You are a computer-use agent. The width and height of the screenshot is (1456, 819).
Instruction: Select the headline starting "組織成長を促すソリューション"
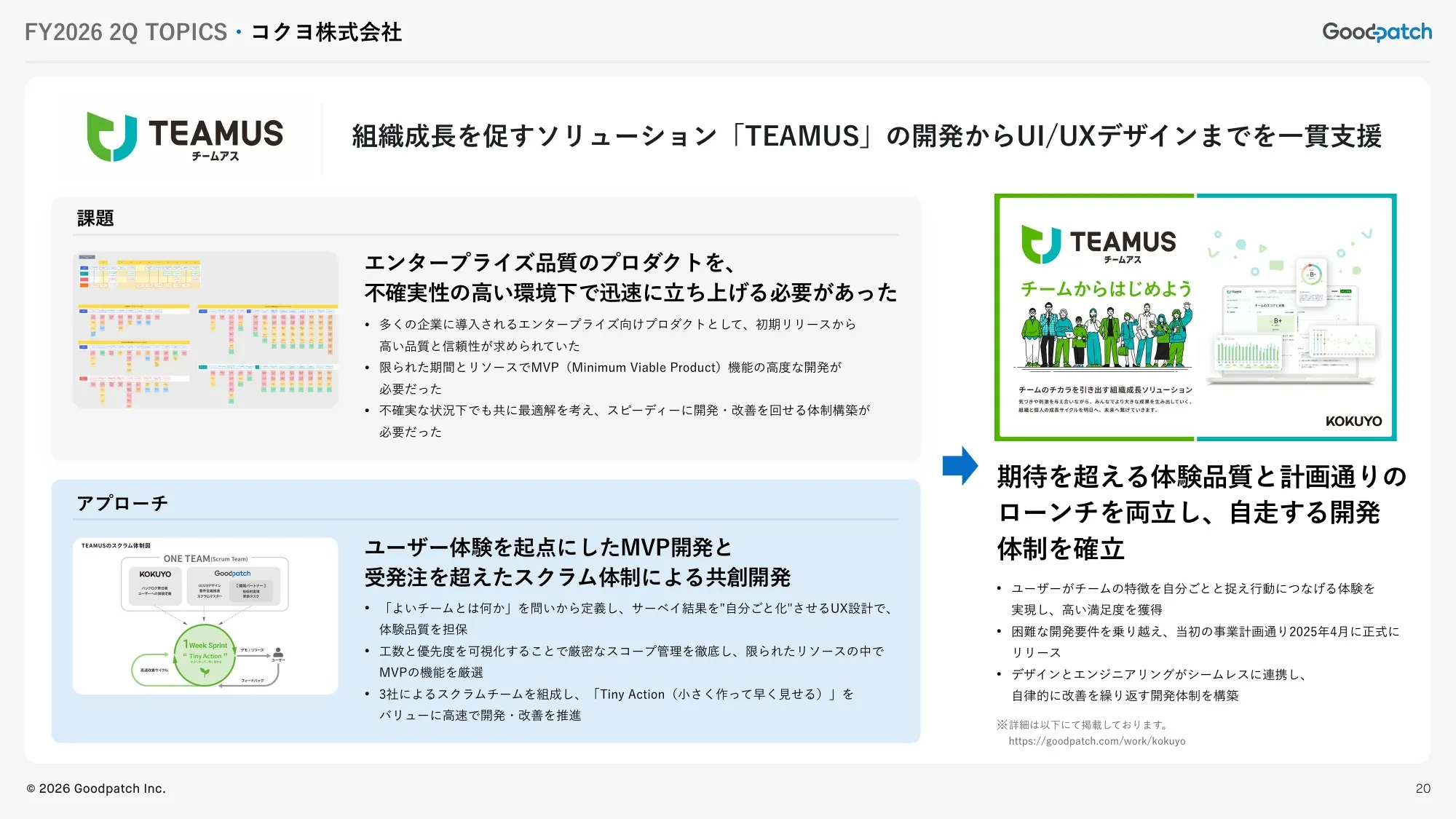coord(866,136)
